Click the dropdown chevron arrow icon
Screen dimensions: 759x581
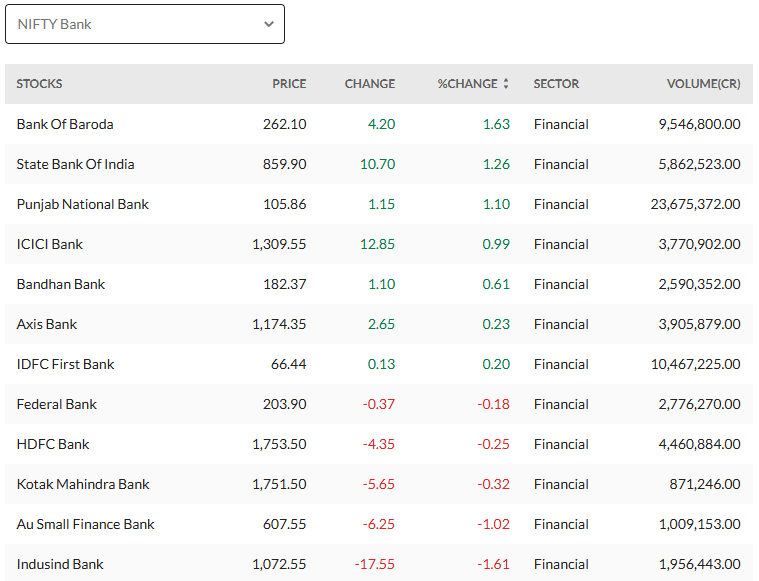coord(268,24)
